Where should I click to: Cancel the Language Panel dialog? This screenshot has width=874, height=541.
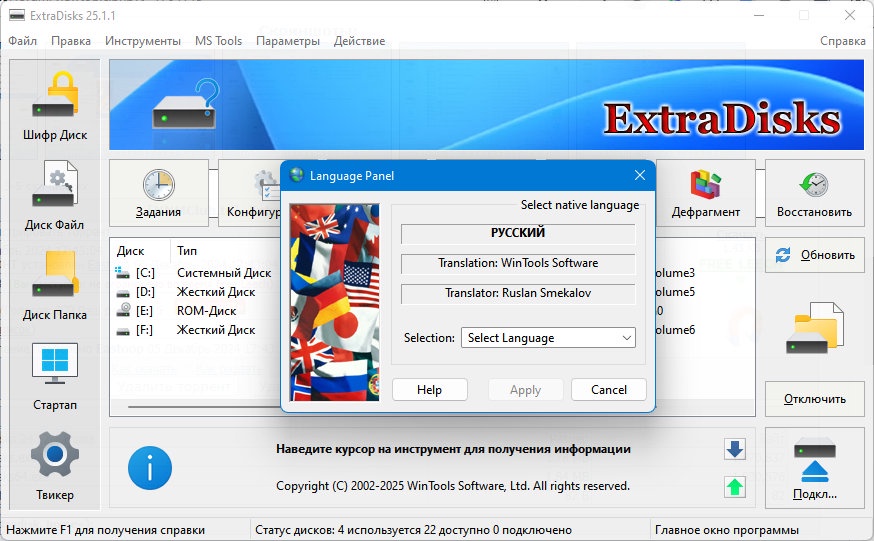[609, 389]
